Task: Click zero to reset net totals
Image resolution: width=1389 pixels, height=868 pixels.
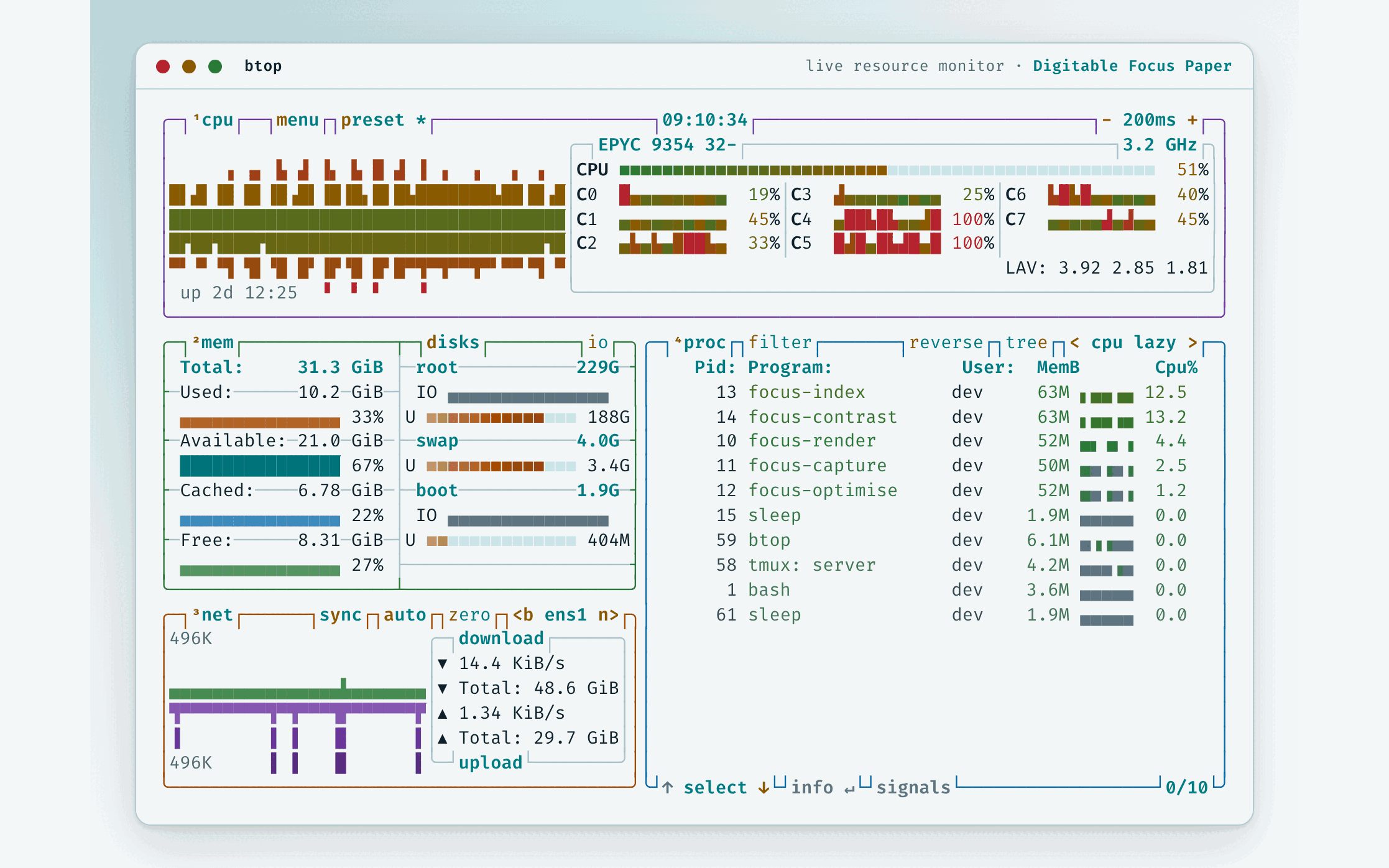Action: pos(469,615)
